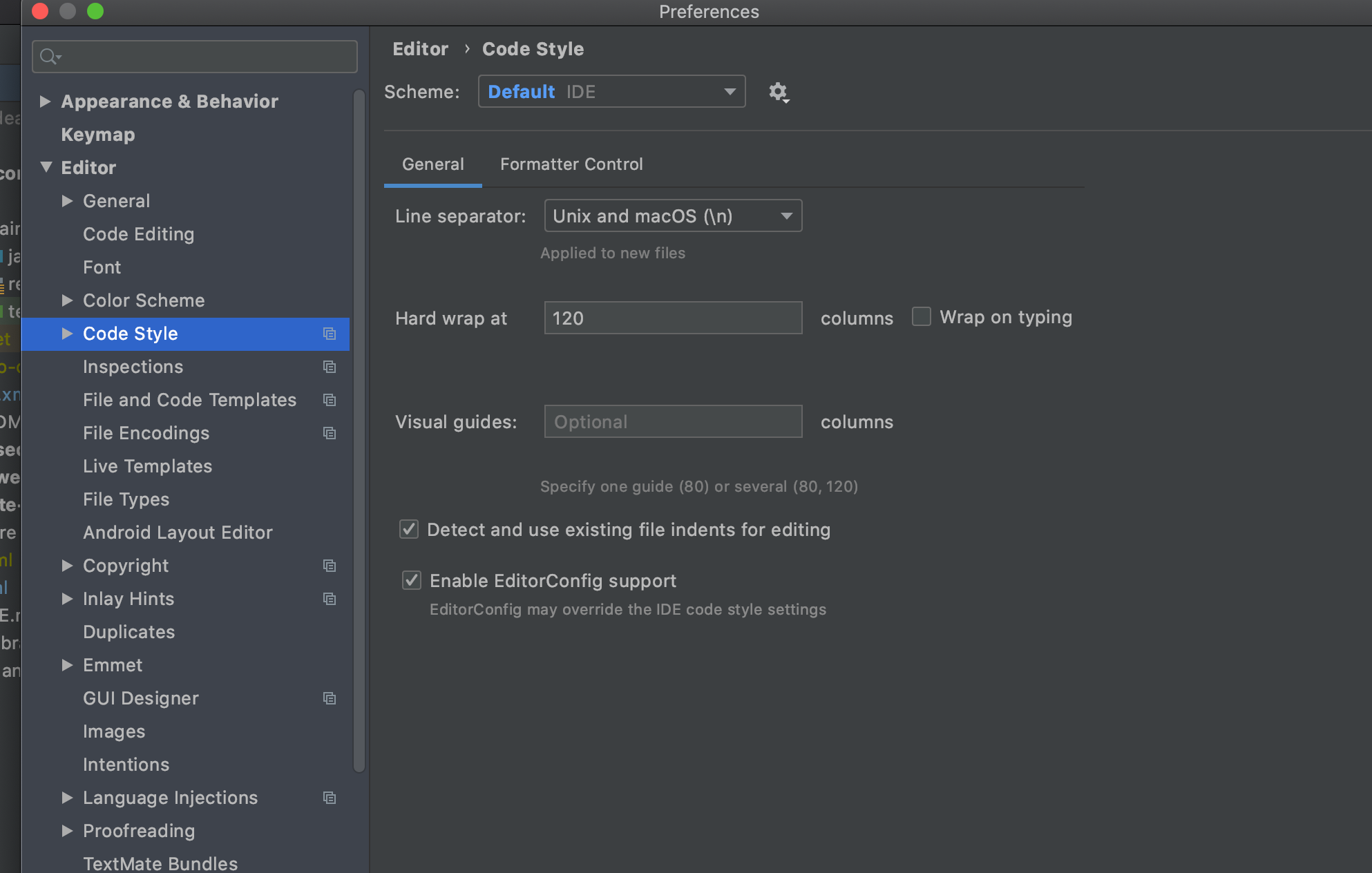The image size is (1372, 873).
Task: Click project-level icon beside File Encodings
Action: coord(330,433)
